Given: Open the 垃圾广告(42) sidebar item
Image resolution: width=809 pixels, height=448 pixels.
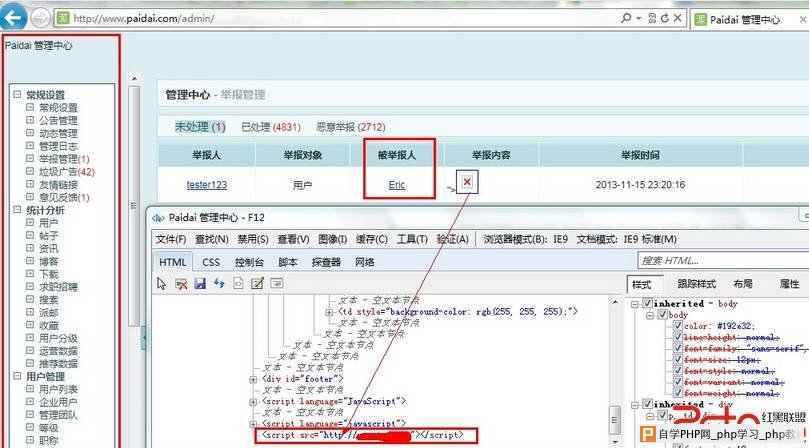Looking at the screenshot, I should tap(67, 172).
